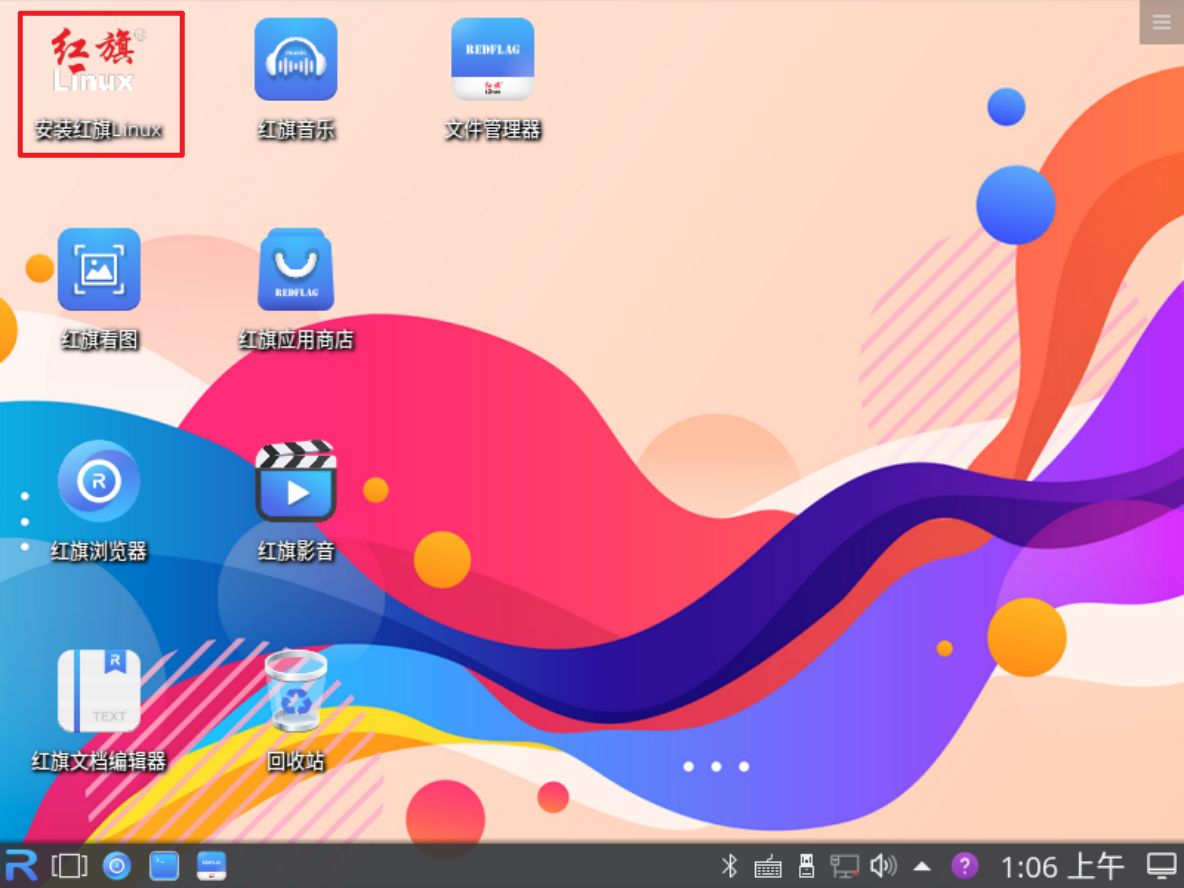Launch browser from taskbar shortcut
The width and height of the screenshot is (1184, 888).
(117, 865)
